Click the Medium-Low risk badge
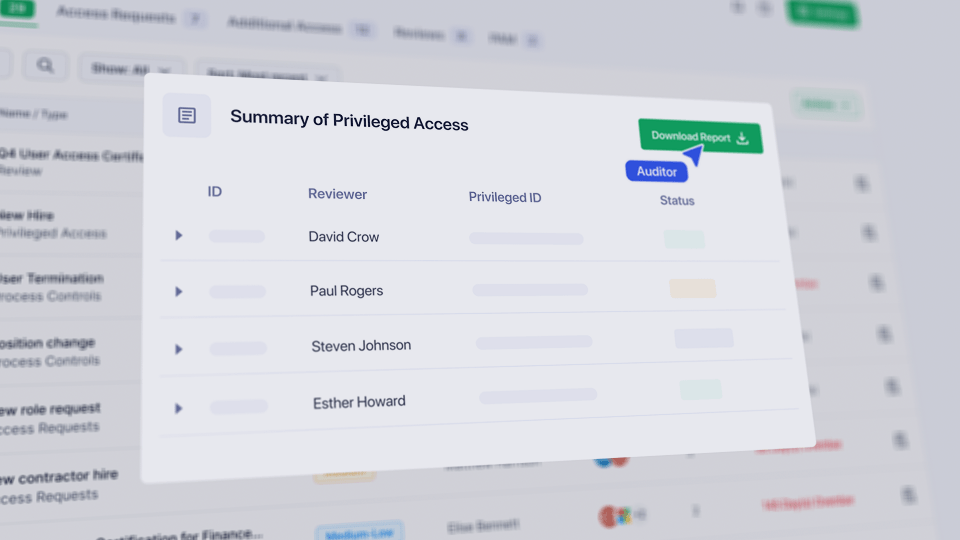 [x=358, y=531]
